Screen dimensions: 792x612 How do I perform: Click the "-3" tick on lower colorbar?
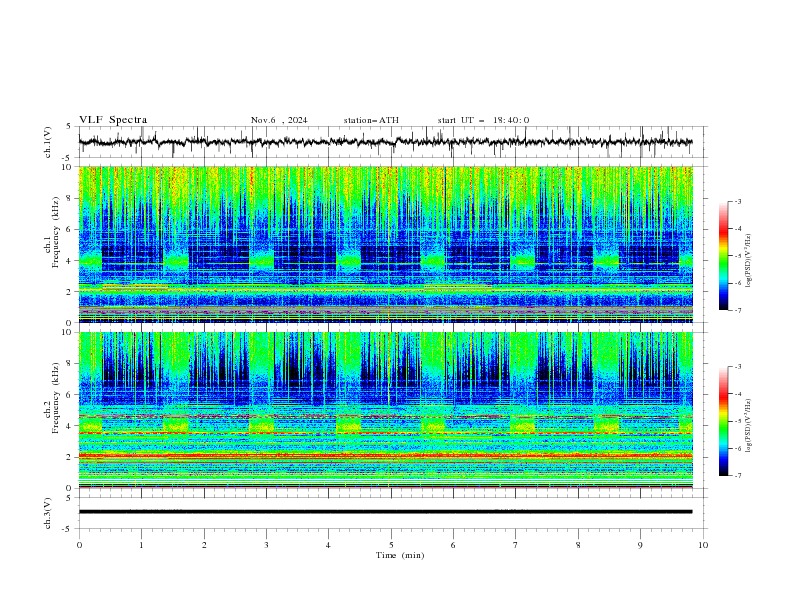738,367
